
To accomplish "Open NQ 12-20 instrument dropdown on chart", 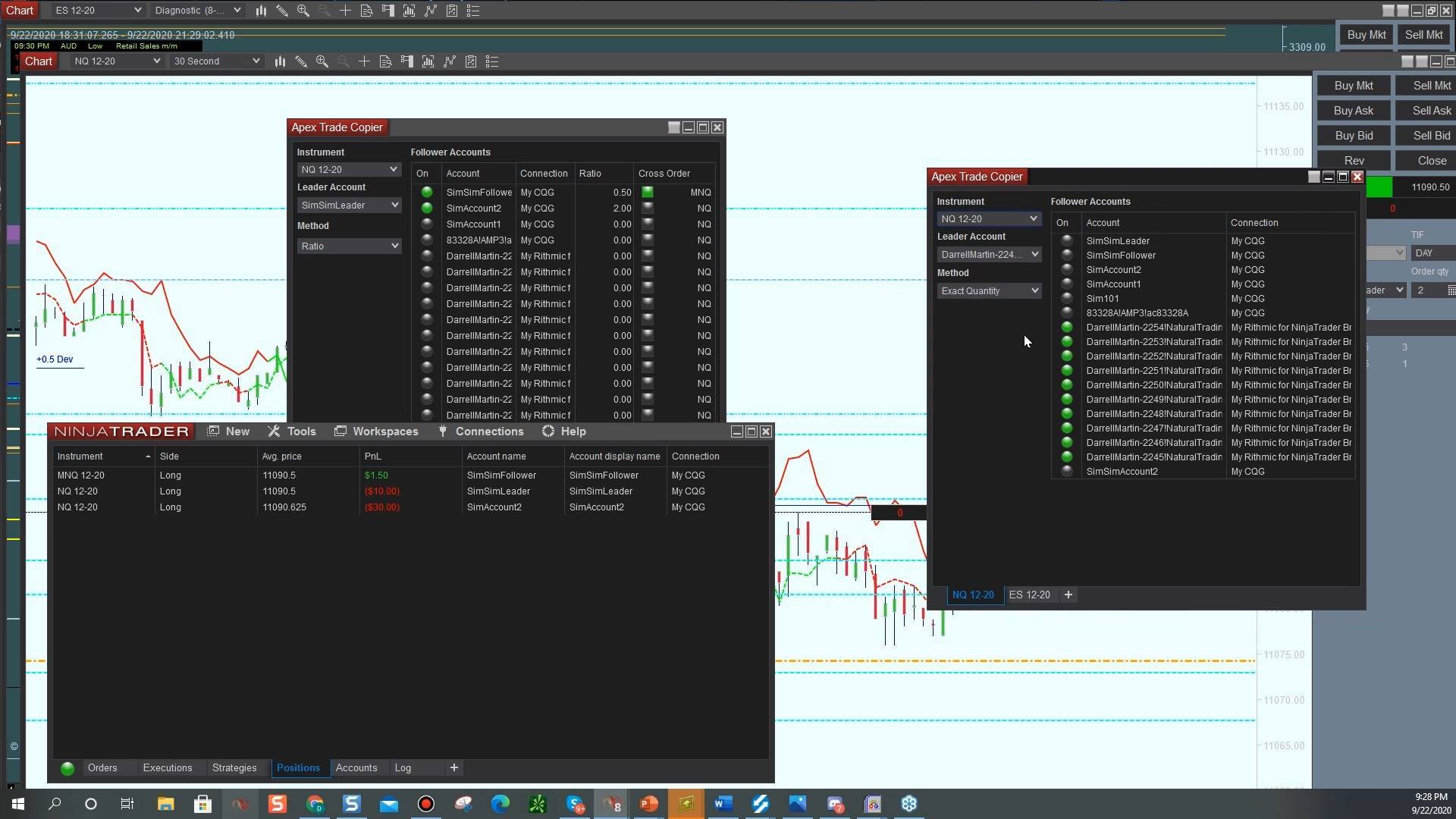I will pyautogui.click(x=117, y=61).
